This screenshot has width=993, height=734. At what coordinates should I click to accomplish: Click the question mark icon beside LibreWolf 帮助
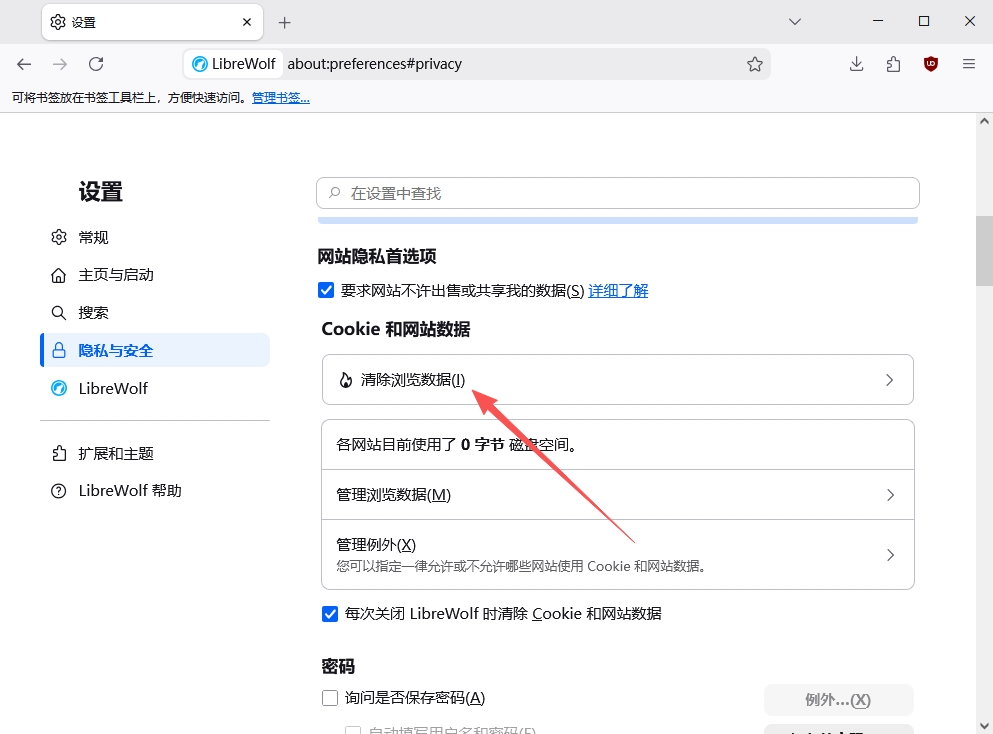(x=59, y=491)
